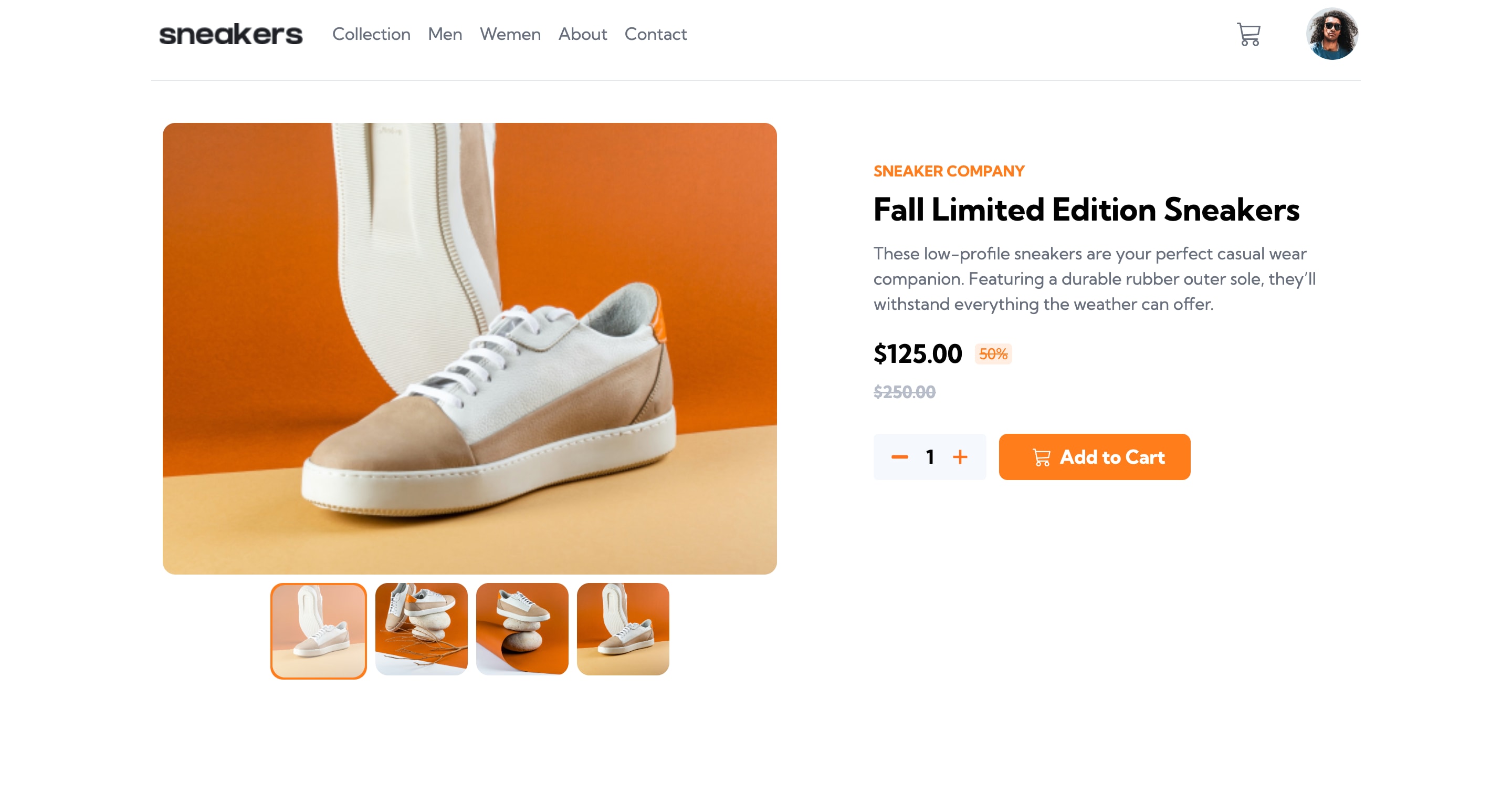
Task: Click the quantity value field
Action: coord(929,457)
